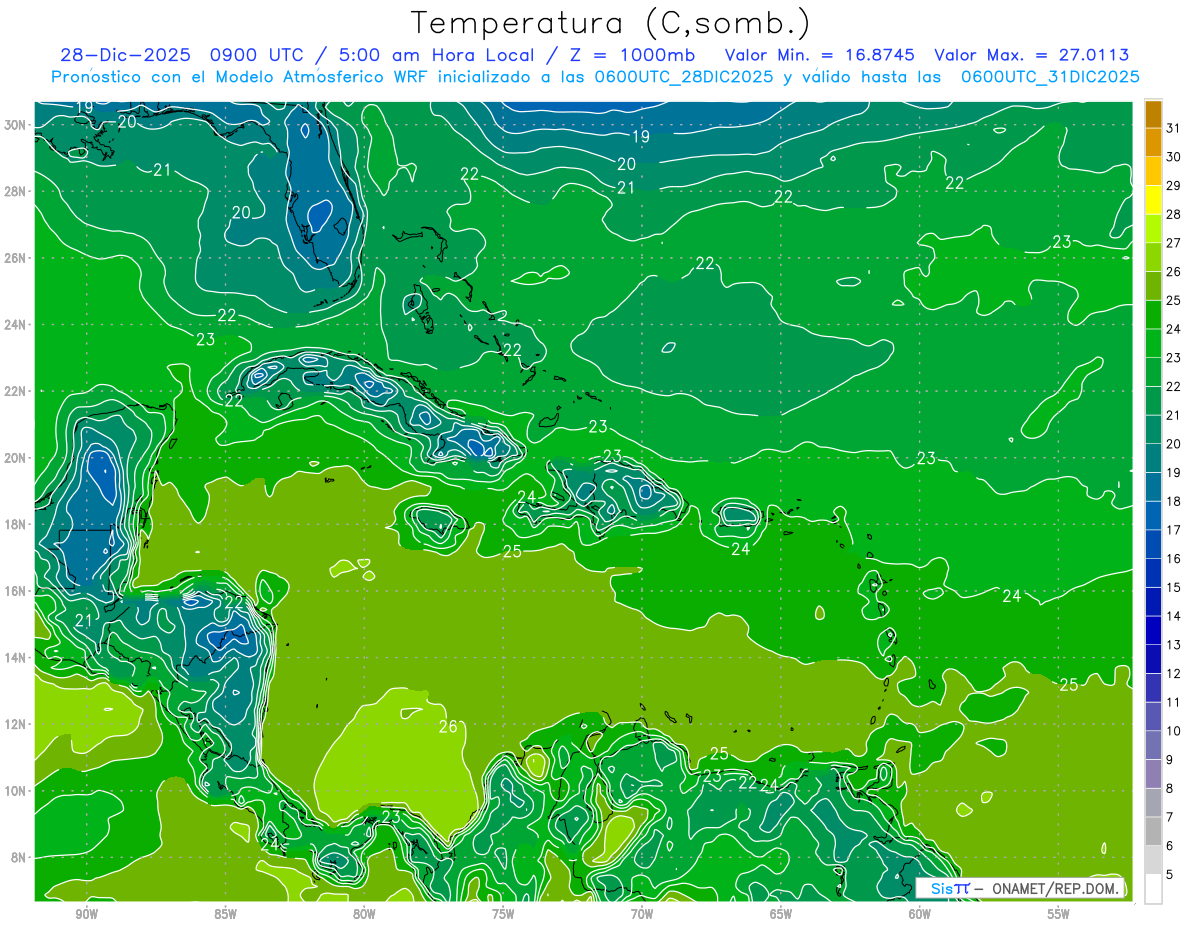Click the color scale label "28"
This screenshot has height=927, width=1200.
pos(1174,214)
